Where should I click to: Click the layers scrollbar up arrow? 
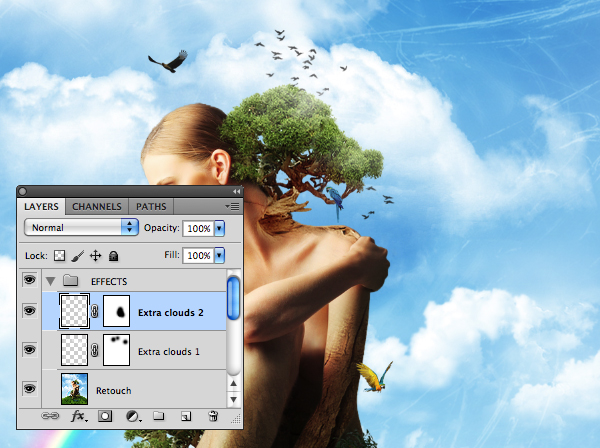(x=233, y=383)
